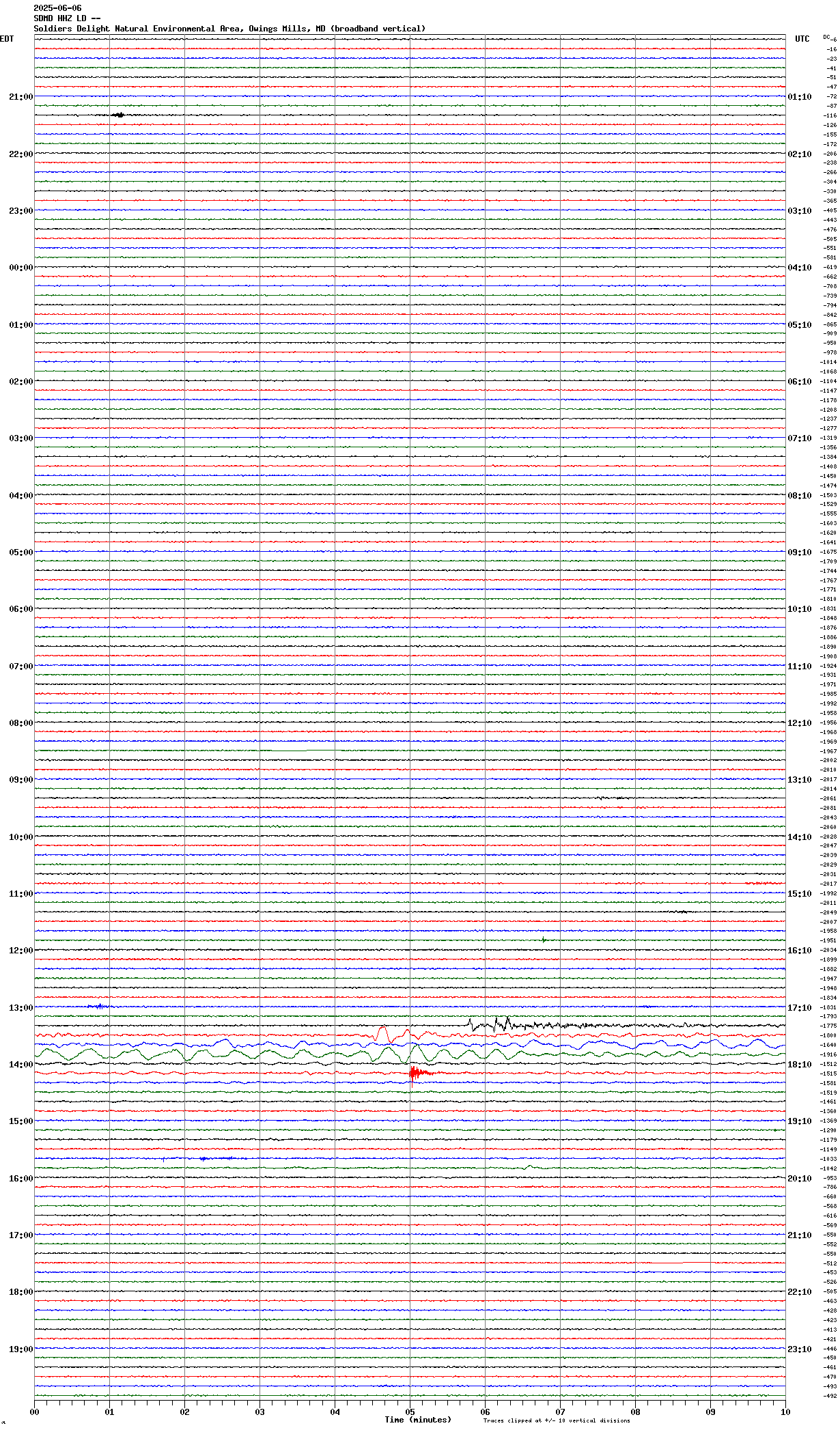Click the UTC timezone label
Image resolution: width=840 pixels, height=1430 pixels.
[802, 39]
